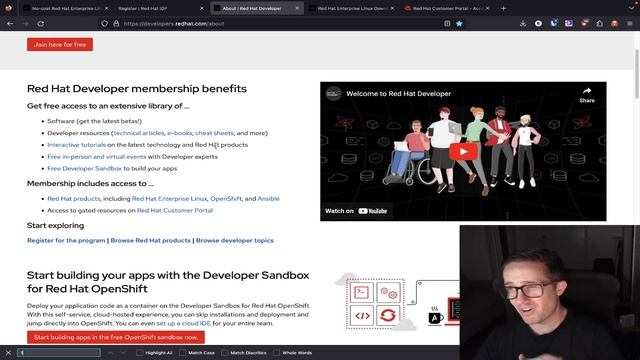Viewport: 640px width, 360px height.
Task: Close the About Red Hat Developer tab
Action: (x=297, y=8)
